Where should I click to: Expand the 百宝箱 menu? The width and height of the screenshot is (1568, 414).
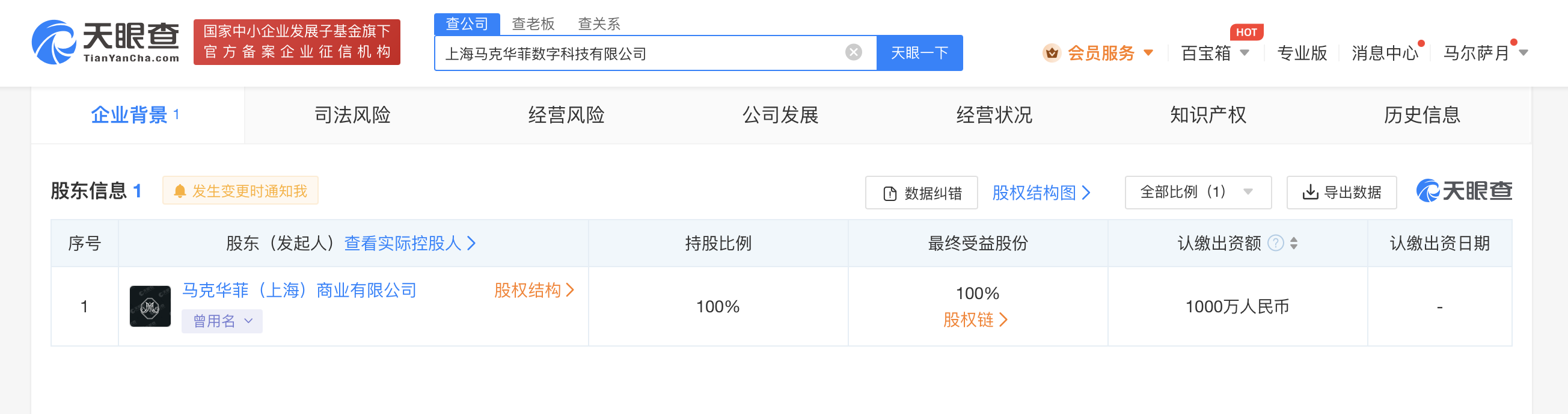coord(1215,54)
